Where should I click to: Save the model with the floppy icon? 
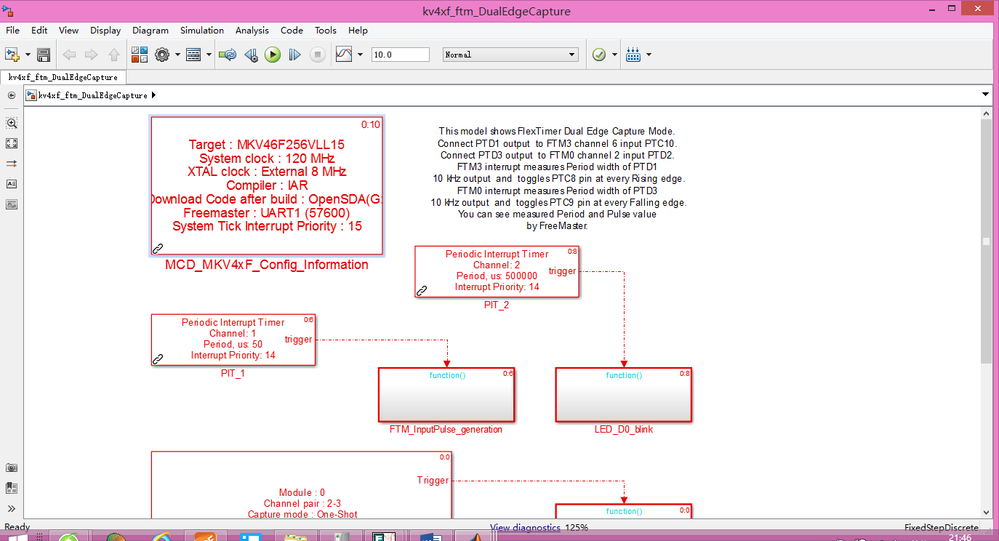click(x=43, y=55)
